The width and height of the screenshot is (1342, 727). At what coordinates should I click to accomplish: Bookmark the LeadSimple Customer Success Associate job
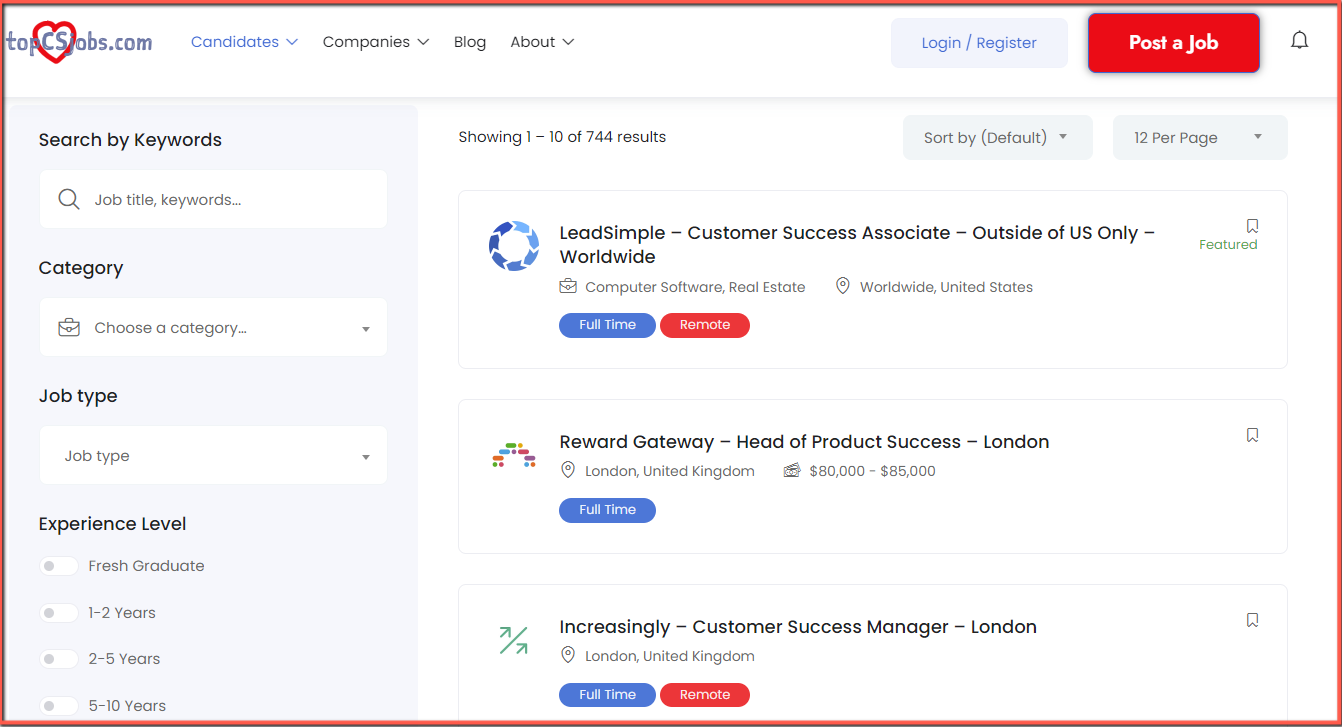tap(1252, 226)
